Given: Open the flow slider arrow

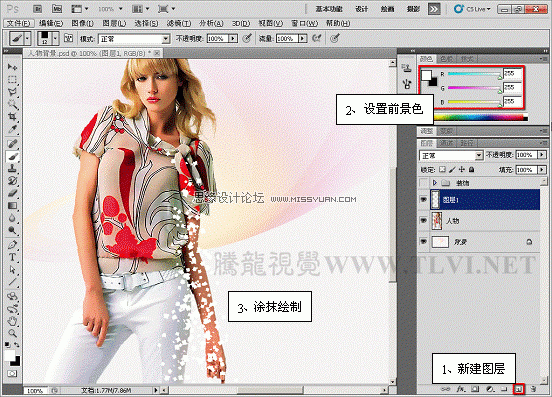Looking at the screenshot, I should 303,38.
